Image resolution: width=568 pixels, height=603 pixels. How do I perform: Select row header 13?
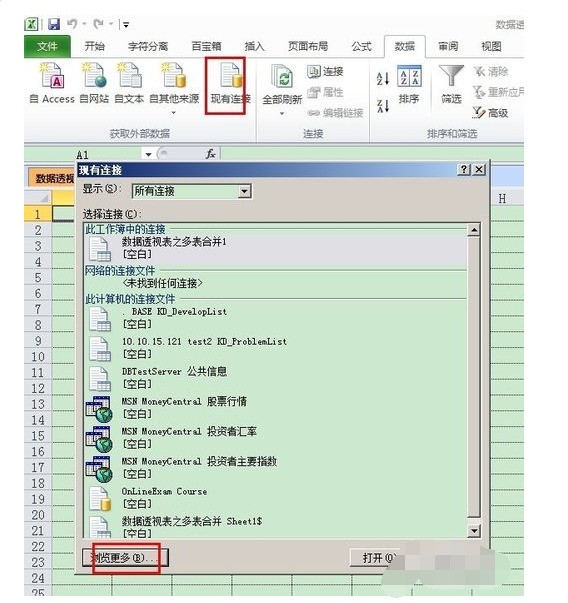(38, 404)
